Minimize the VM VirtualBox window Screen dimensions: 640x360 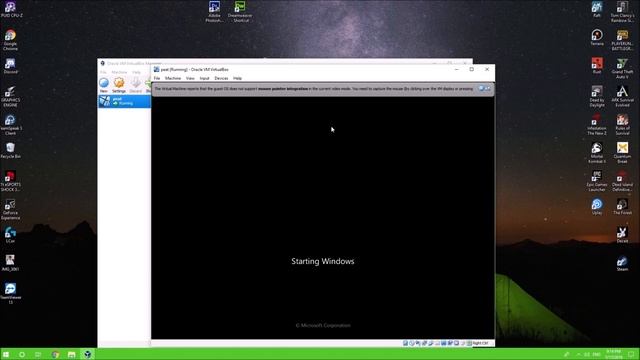[x=456, y=69]
